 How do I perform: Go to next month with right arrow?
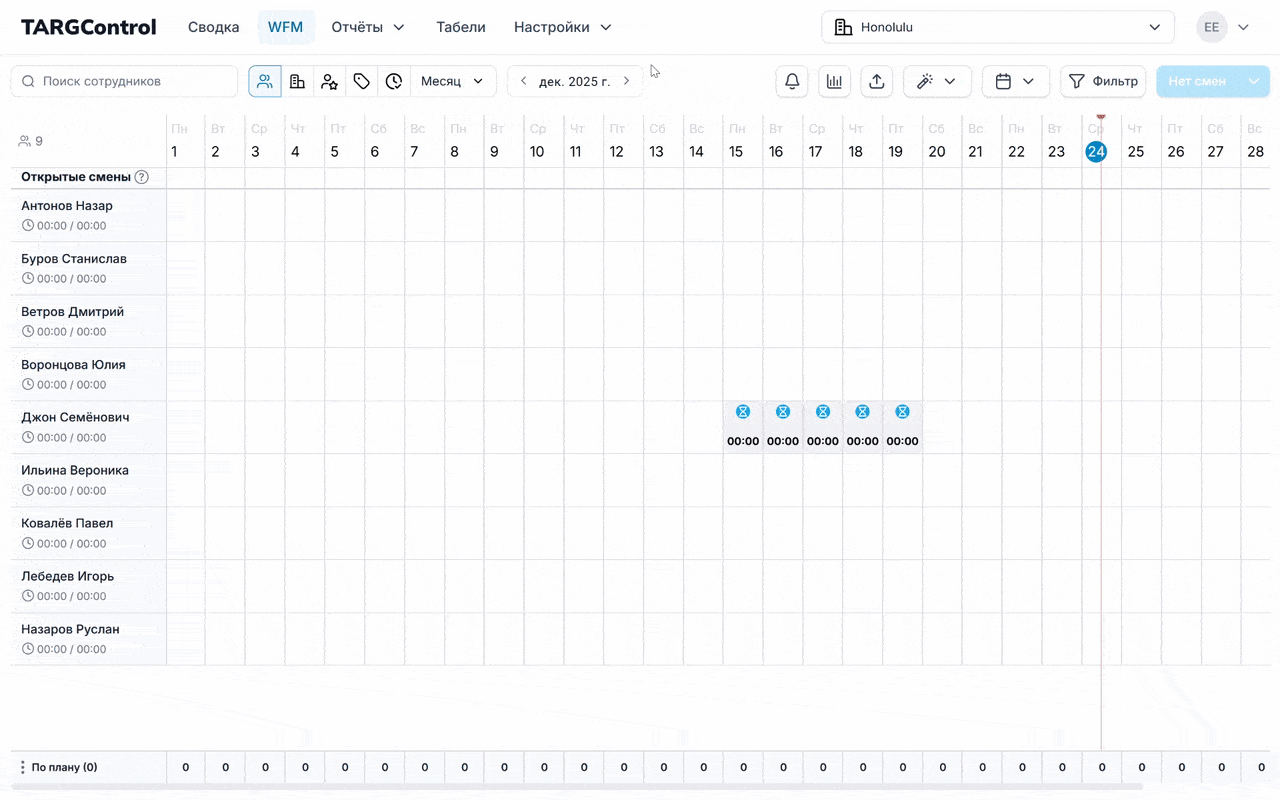[x=627, y=81]
